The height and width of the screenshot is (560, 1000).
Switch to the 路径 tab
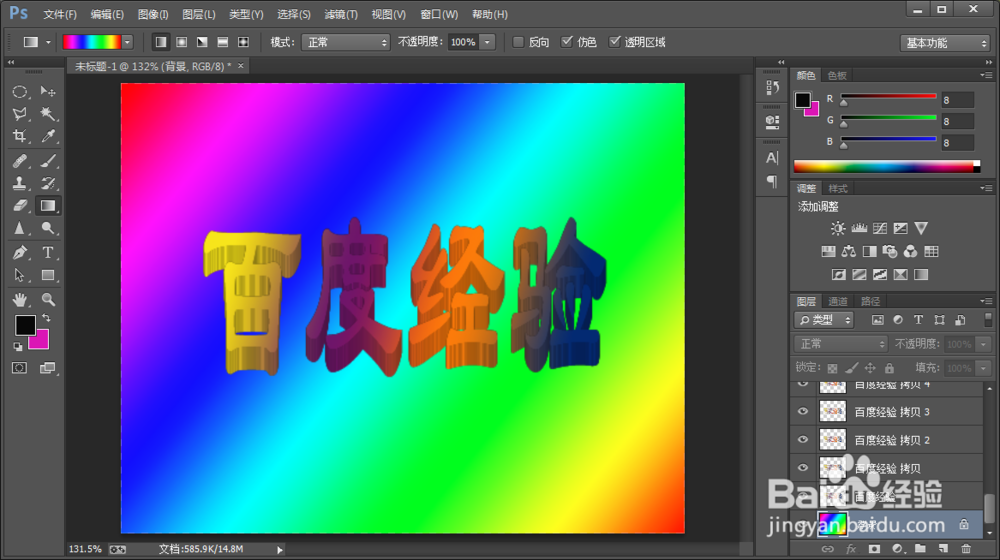pos(870,301)
